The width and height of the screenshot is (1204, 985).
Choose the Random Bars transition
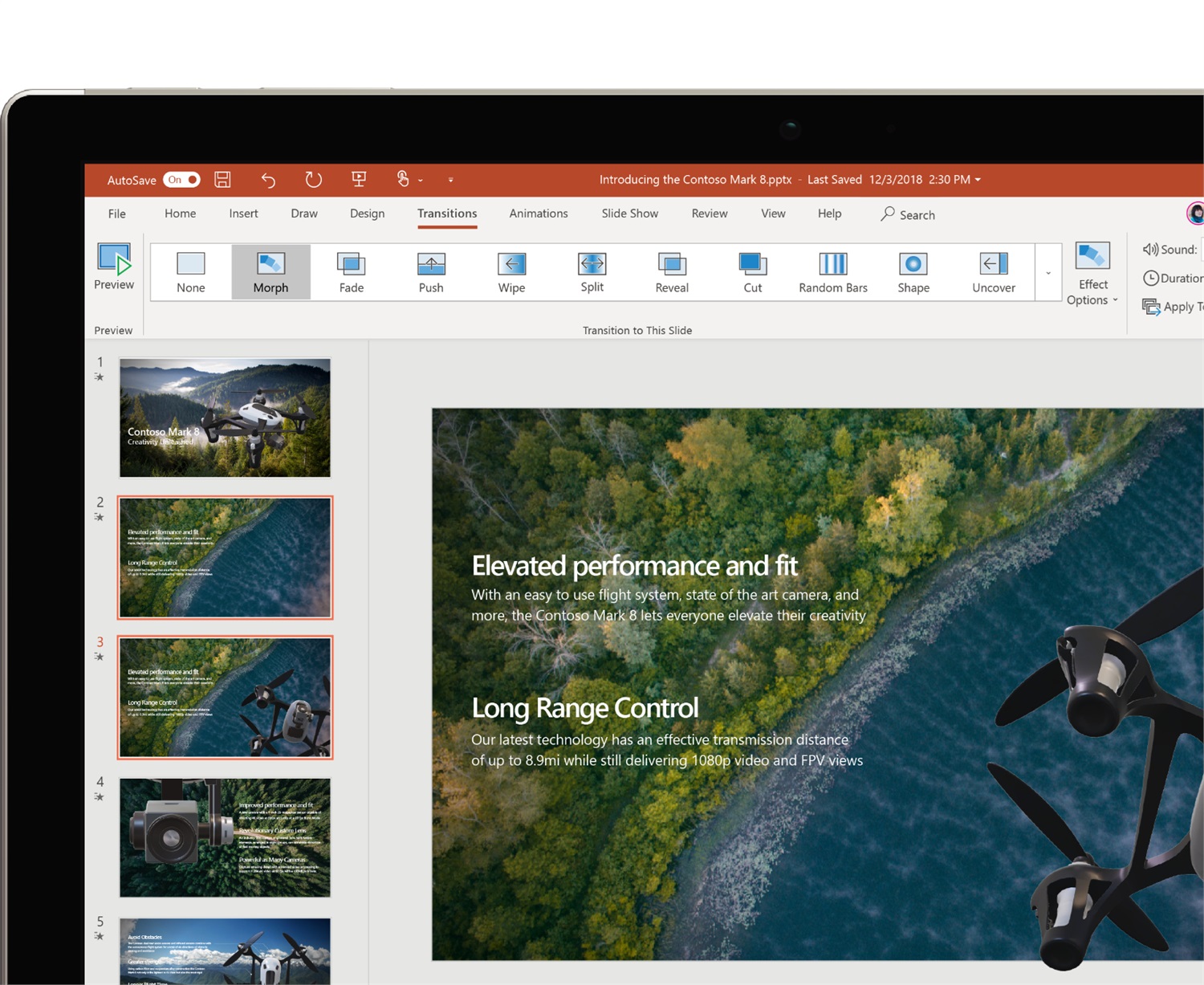(832, 271)
